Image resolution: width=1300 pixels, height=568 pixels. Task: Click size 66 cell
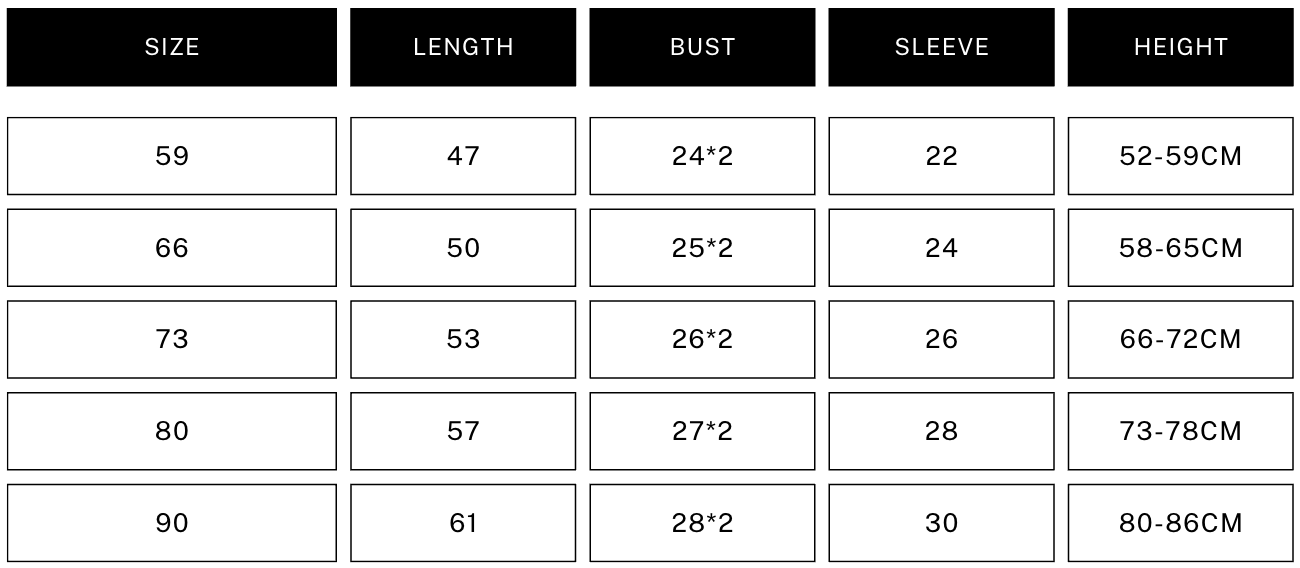click(172, 248)
